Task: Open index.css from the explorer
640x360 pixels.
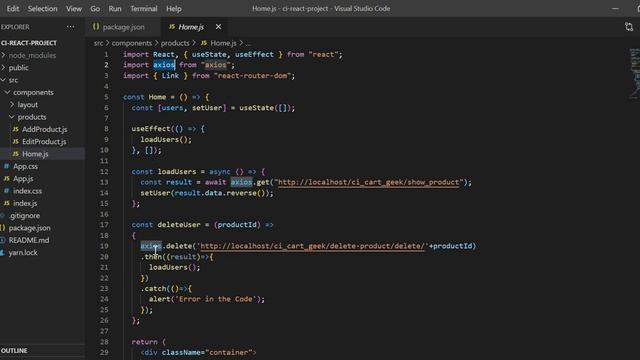Action: (x=27, y=191)
